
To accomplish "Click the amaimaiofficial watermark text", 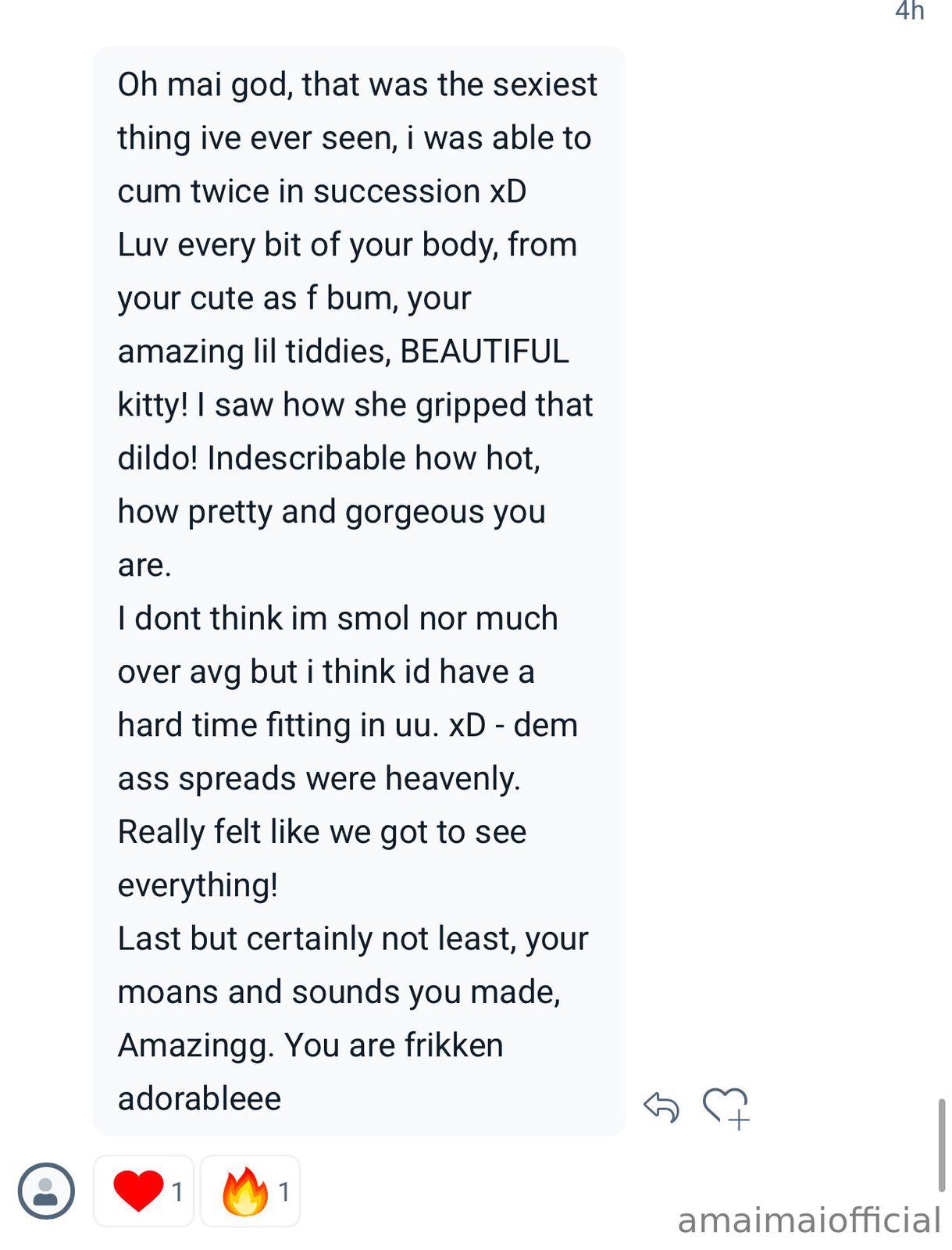I will [x=809, y=1220].
